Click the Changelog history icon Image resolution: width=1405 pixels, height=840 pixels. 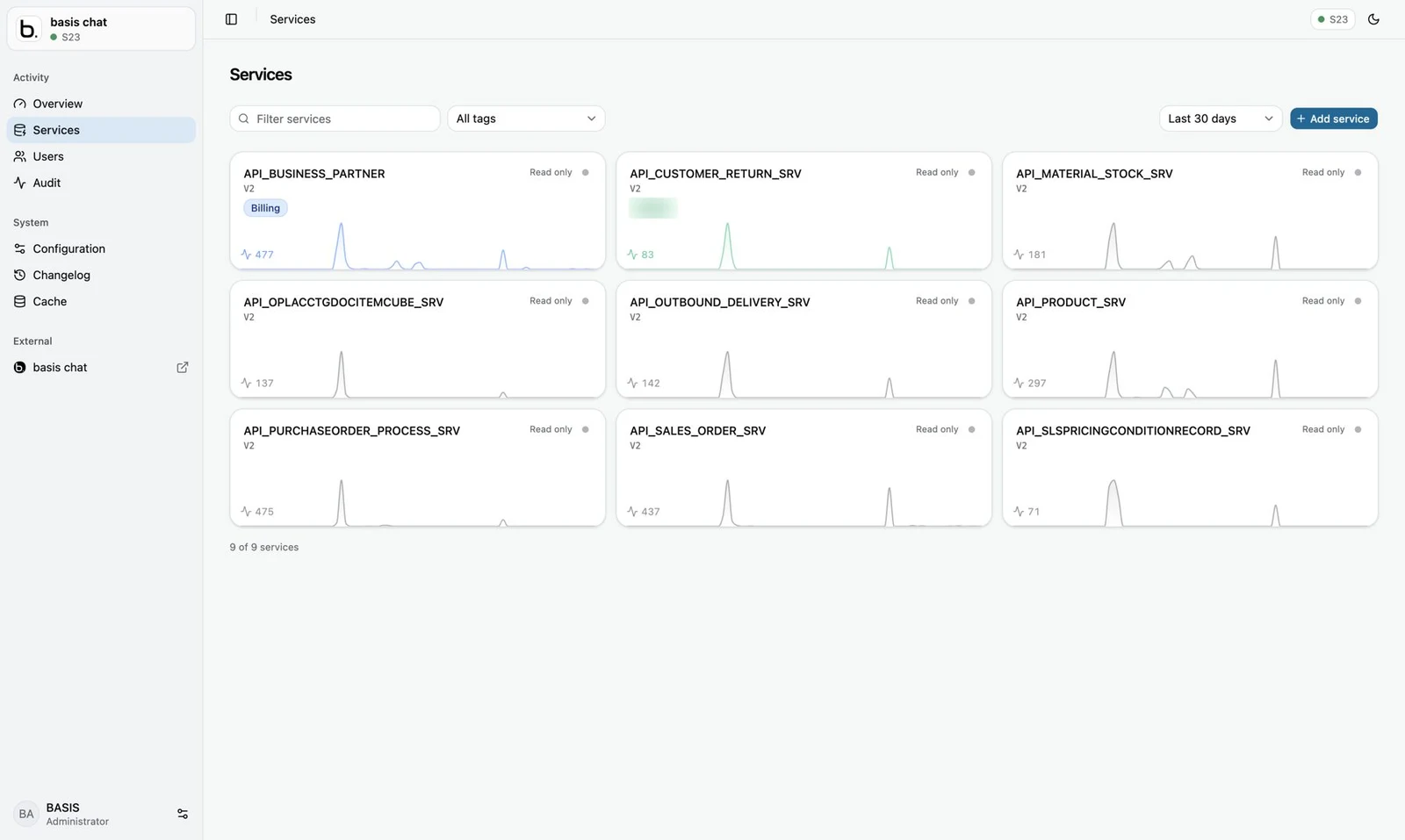pyautogui.click(x=19, y=275)
